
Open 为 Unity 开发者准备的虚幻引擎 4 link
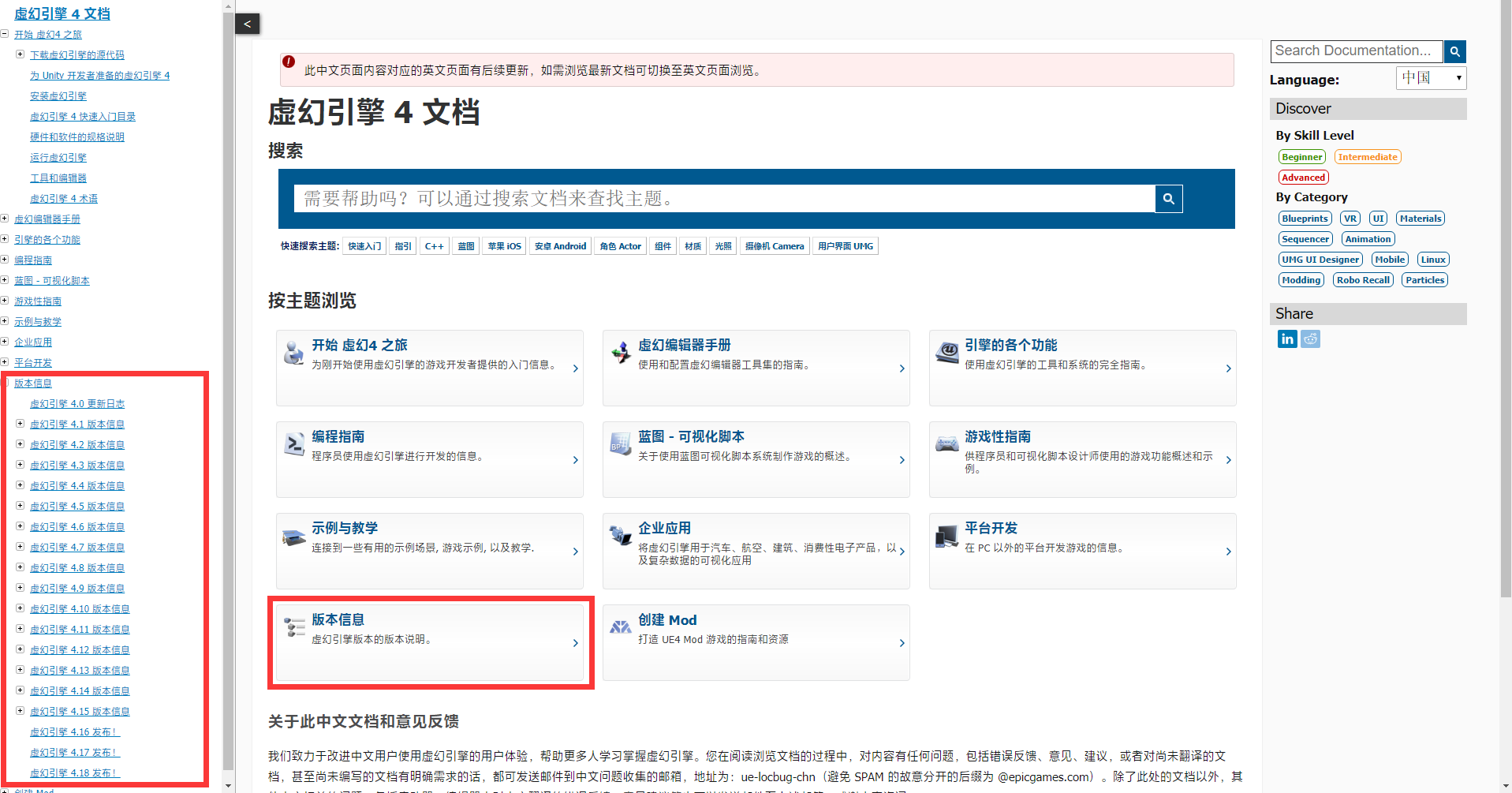pyautogui.click(x=99, y=76)
